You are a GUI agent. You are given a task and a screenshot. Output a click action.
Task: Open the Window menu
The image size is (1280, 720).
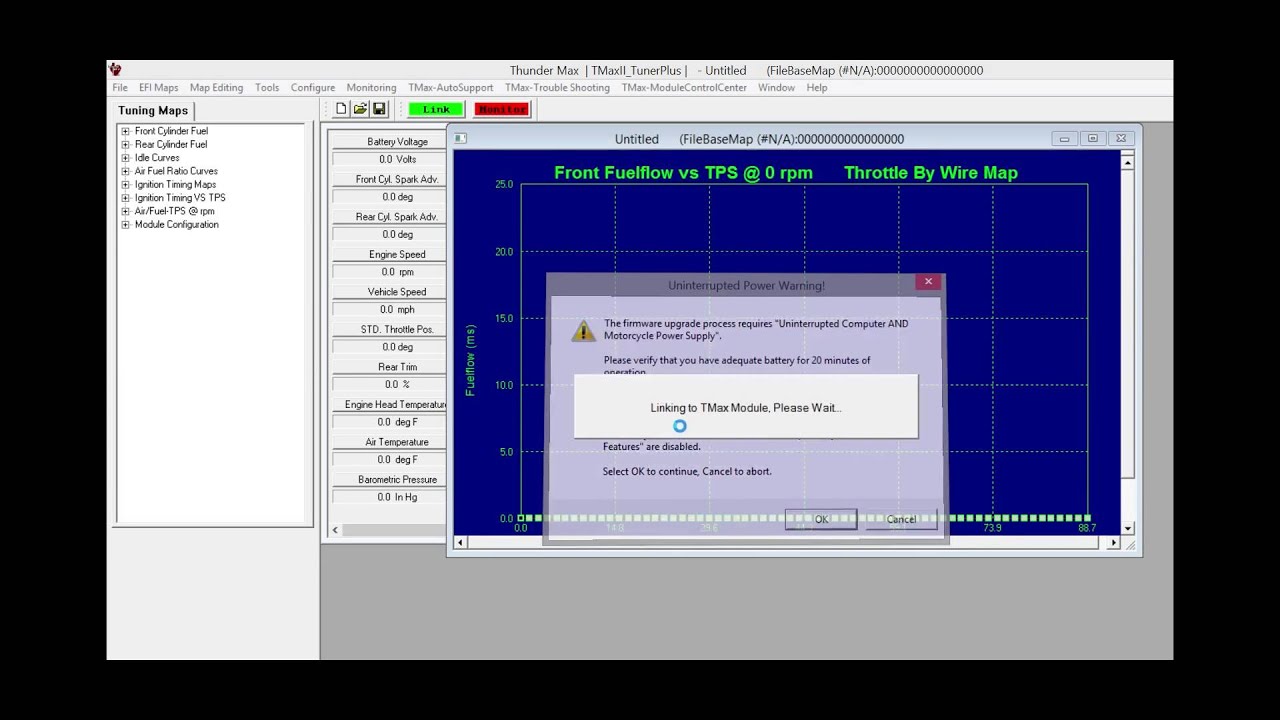pos(776,88)
